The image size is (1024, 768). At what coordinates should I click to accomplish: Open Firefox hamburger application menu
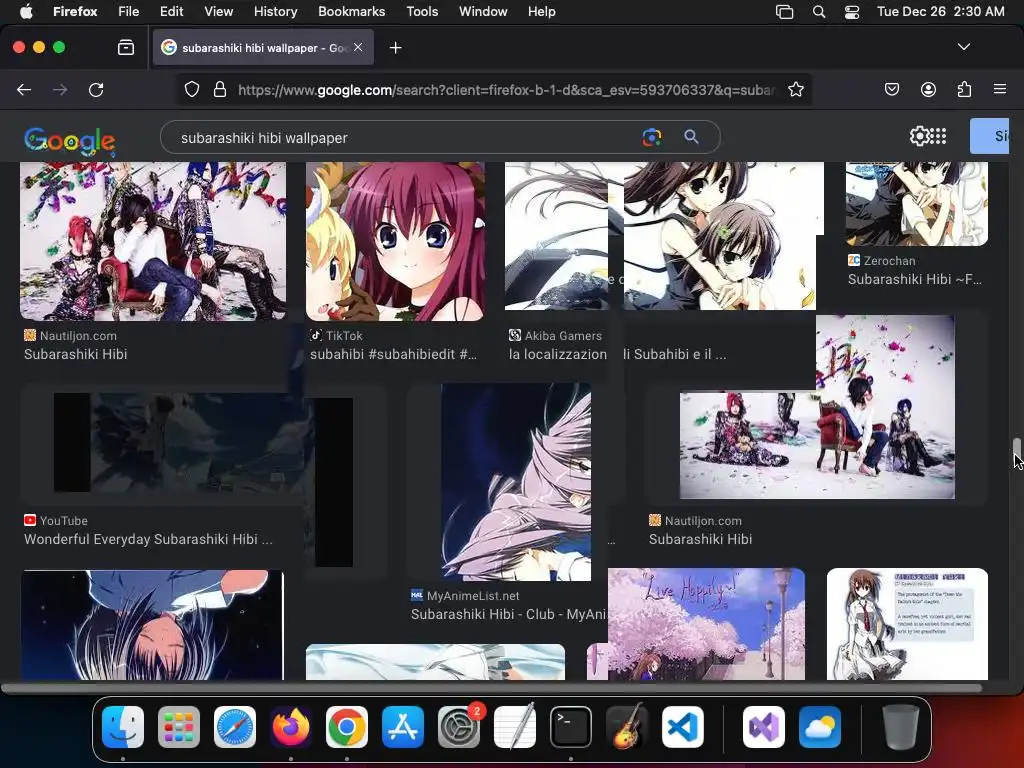coord(999,89)
